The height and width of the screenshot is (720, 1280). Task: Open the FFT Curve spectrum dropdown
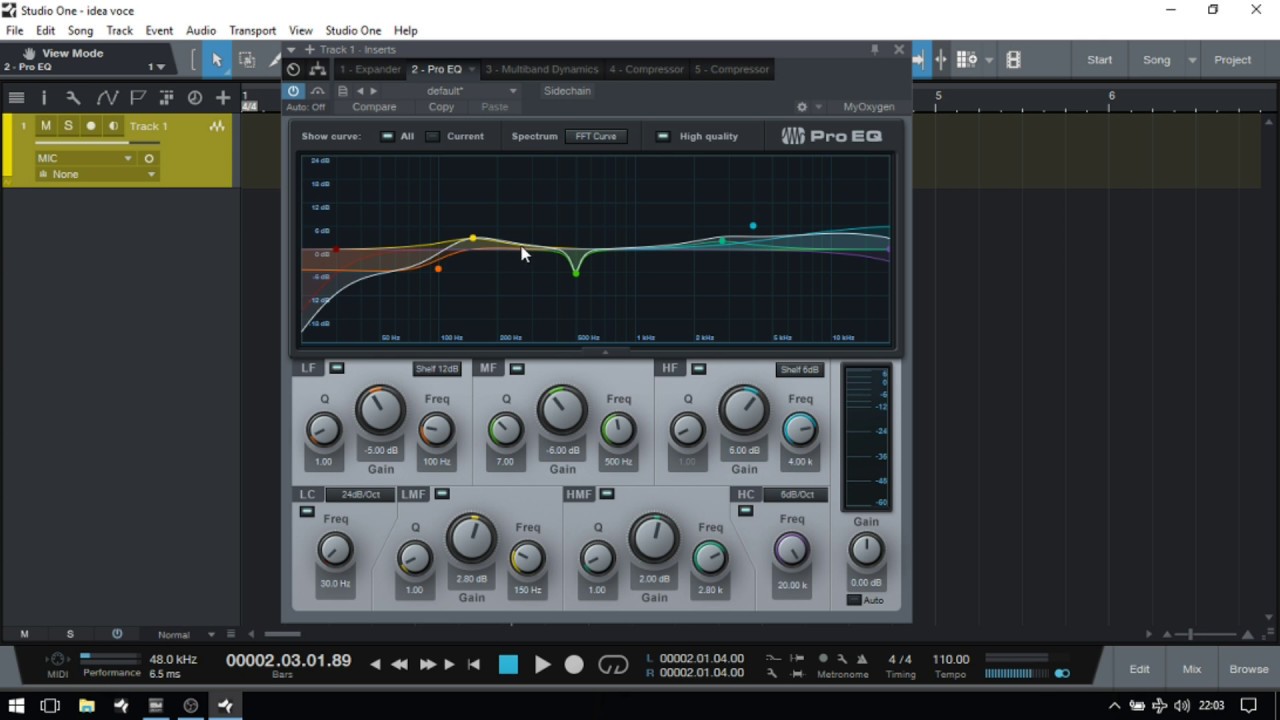click(596, 136)
